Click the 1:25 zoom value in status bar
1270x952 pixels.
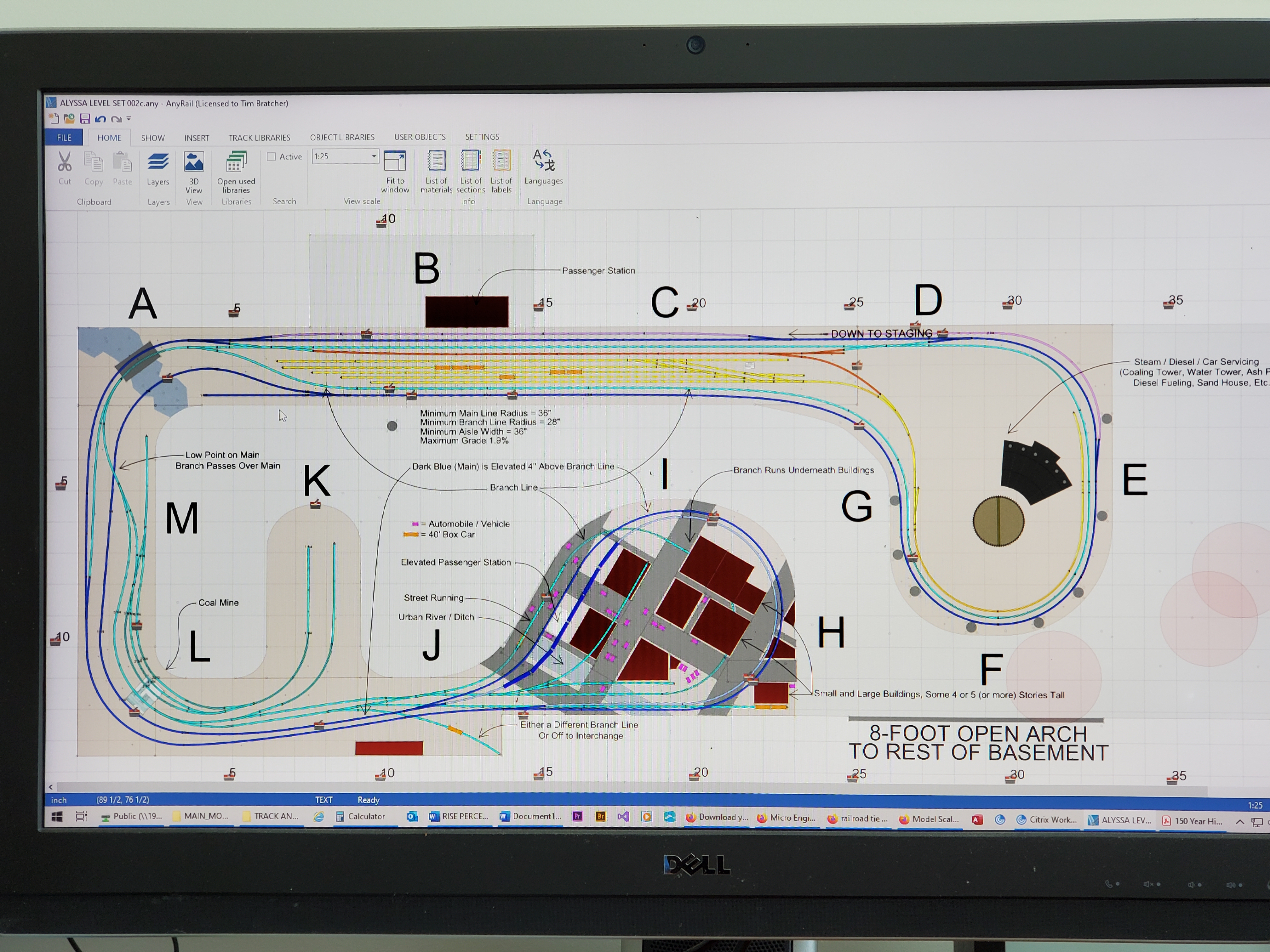(x=1255, y=805)
